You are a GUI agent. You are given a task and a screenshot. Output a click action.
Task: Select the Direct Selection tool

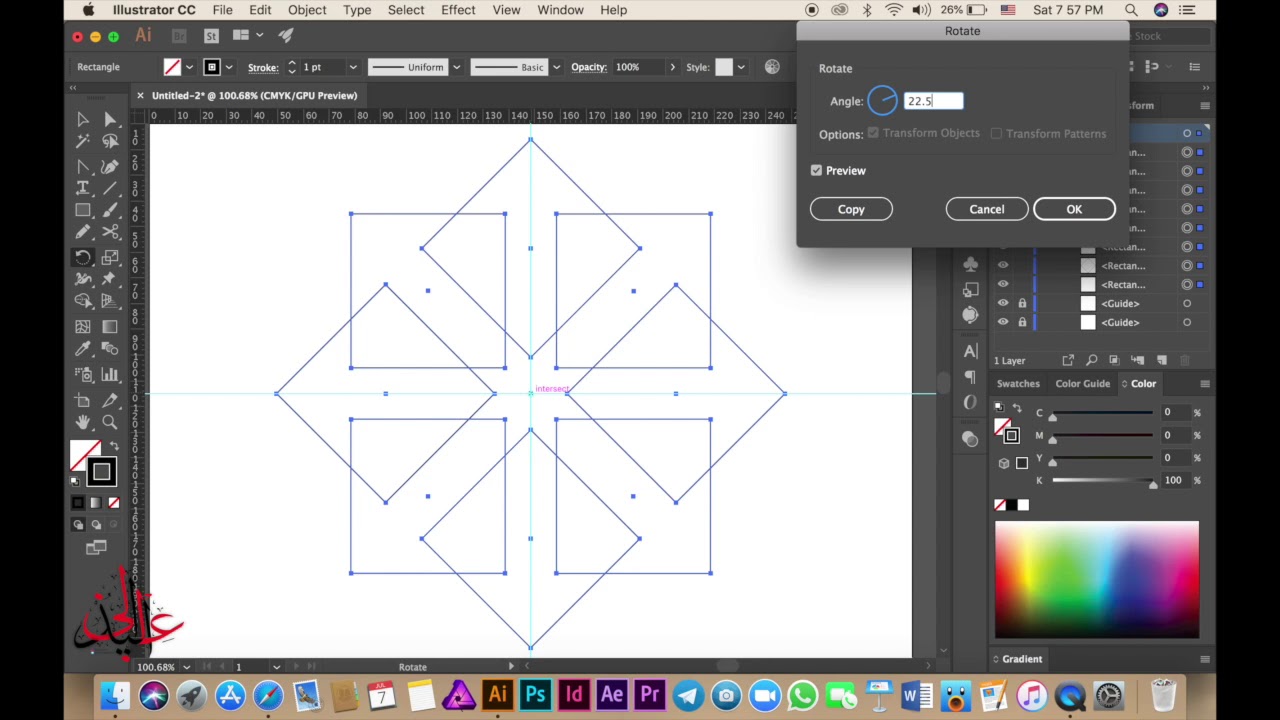coord(110,119)
